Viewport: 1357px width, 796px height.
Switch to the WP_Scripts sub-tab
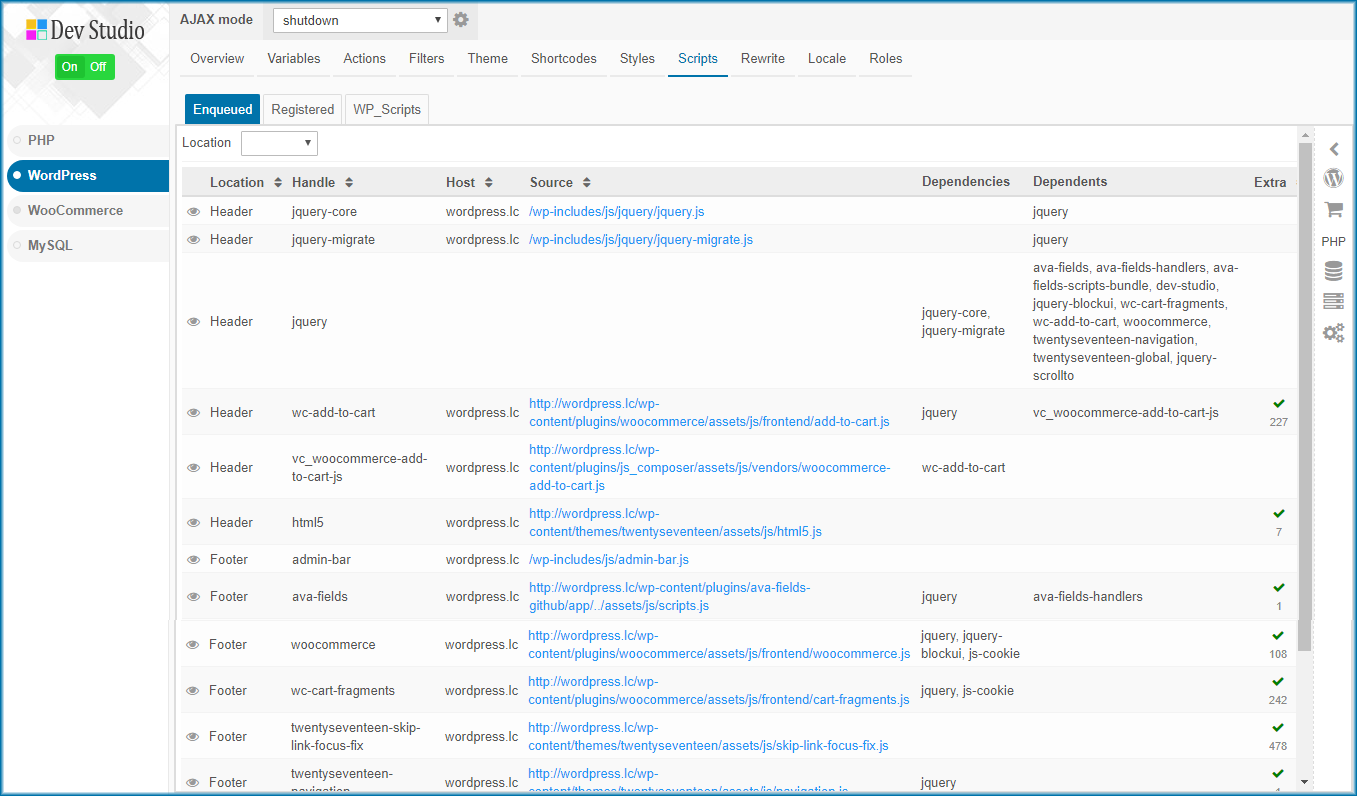pos(387,109)
